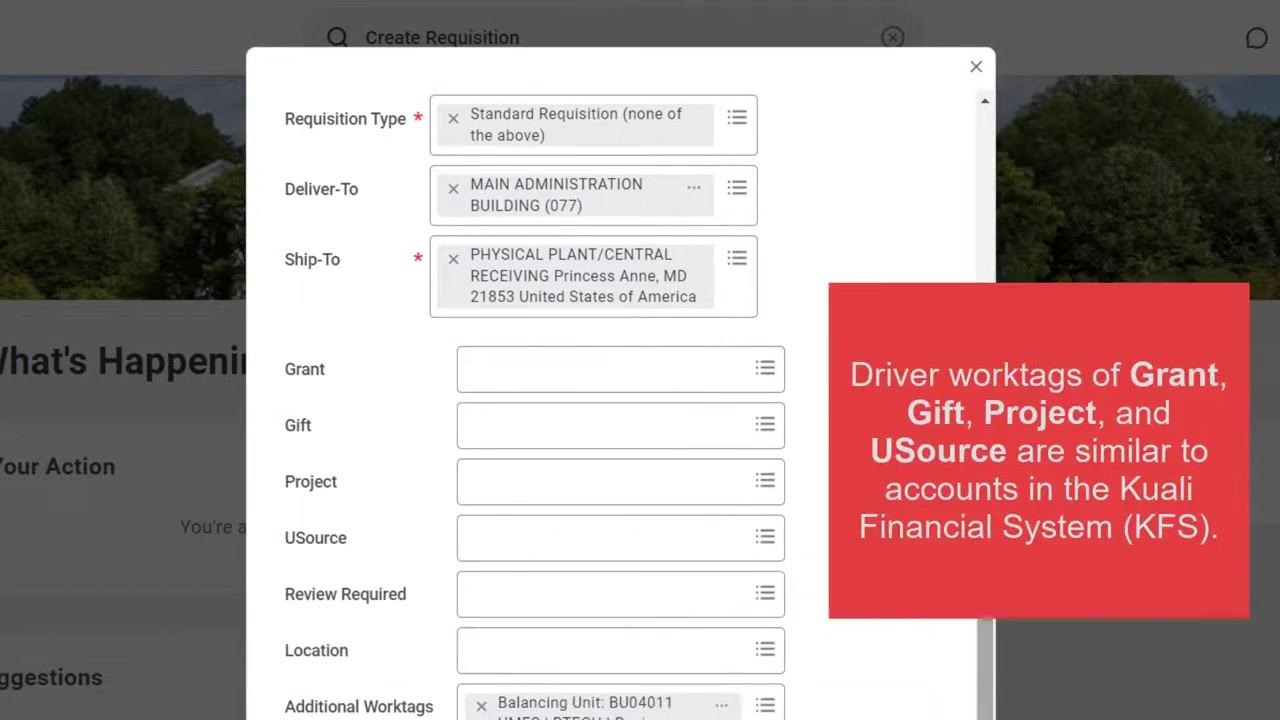
Task: Clear the Create Requisition search text
Action: tap(893, 37)
